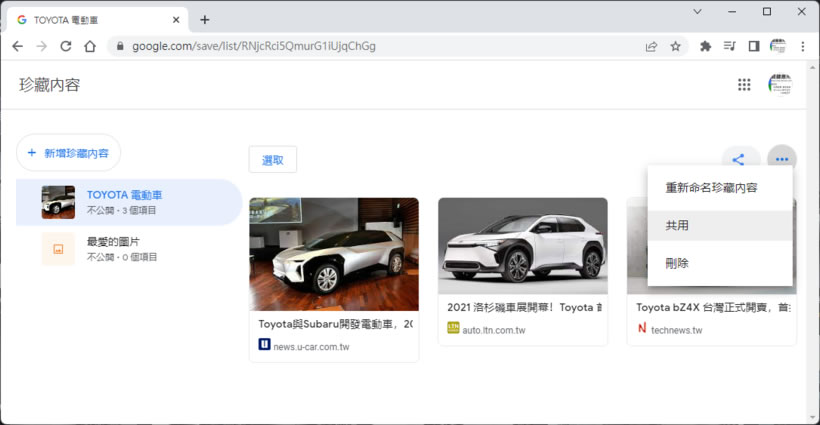Click the browser forward arrow
This screenshot has width=820, height=425.
coord(41,47)
